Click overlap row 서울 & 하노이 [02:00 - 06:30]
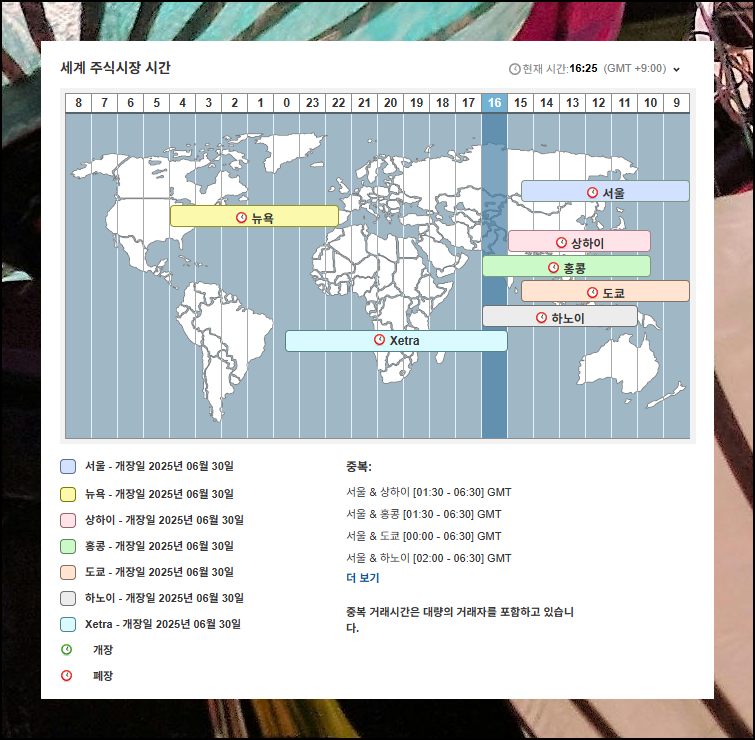755x740 pixels. click(429, 558)
